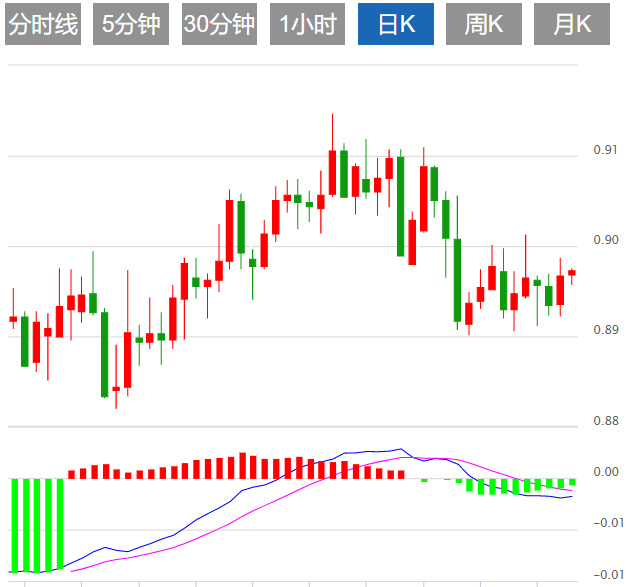The width and height of the screenshot is (636, 587).
Task: Click the 0.88 price axis label
Action: 606,421
